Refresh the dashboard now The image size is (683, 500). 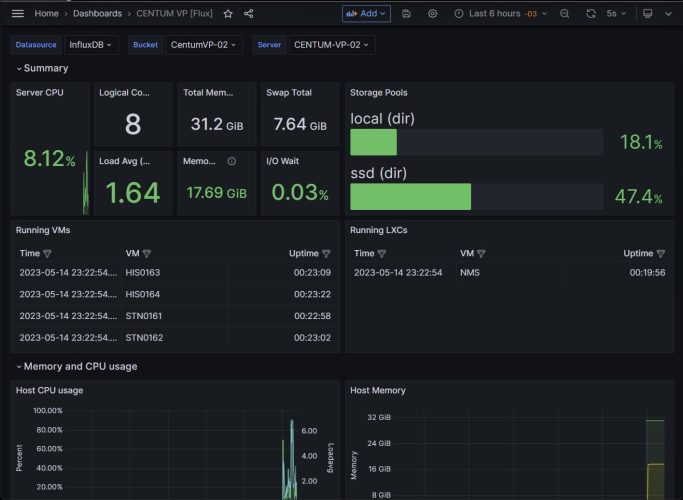pyautogui.click(x=591, y=14)
